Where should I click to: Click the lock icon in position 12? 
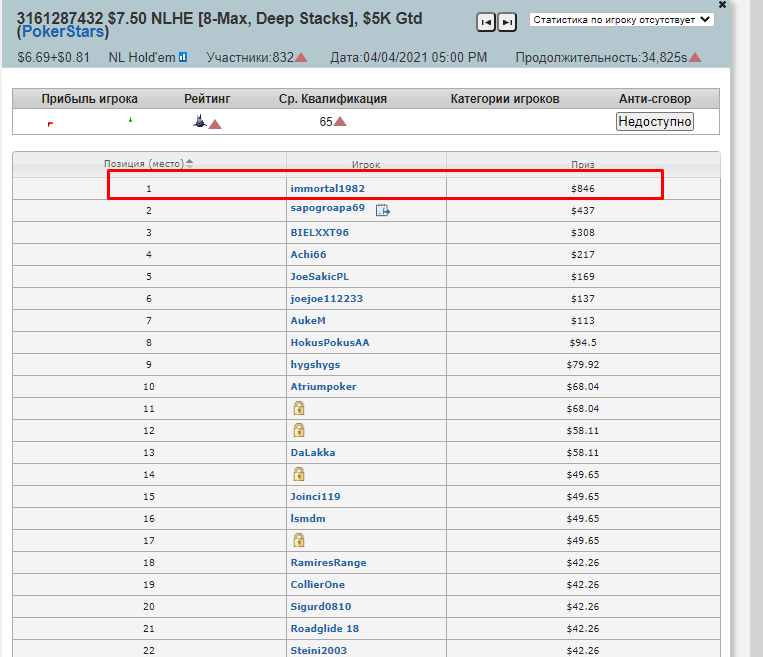[298, 430]
